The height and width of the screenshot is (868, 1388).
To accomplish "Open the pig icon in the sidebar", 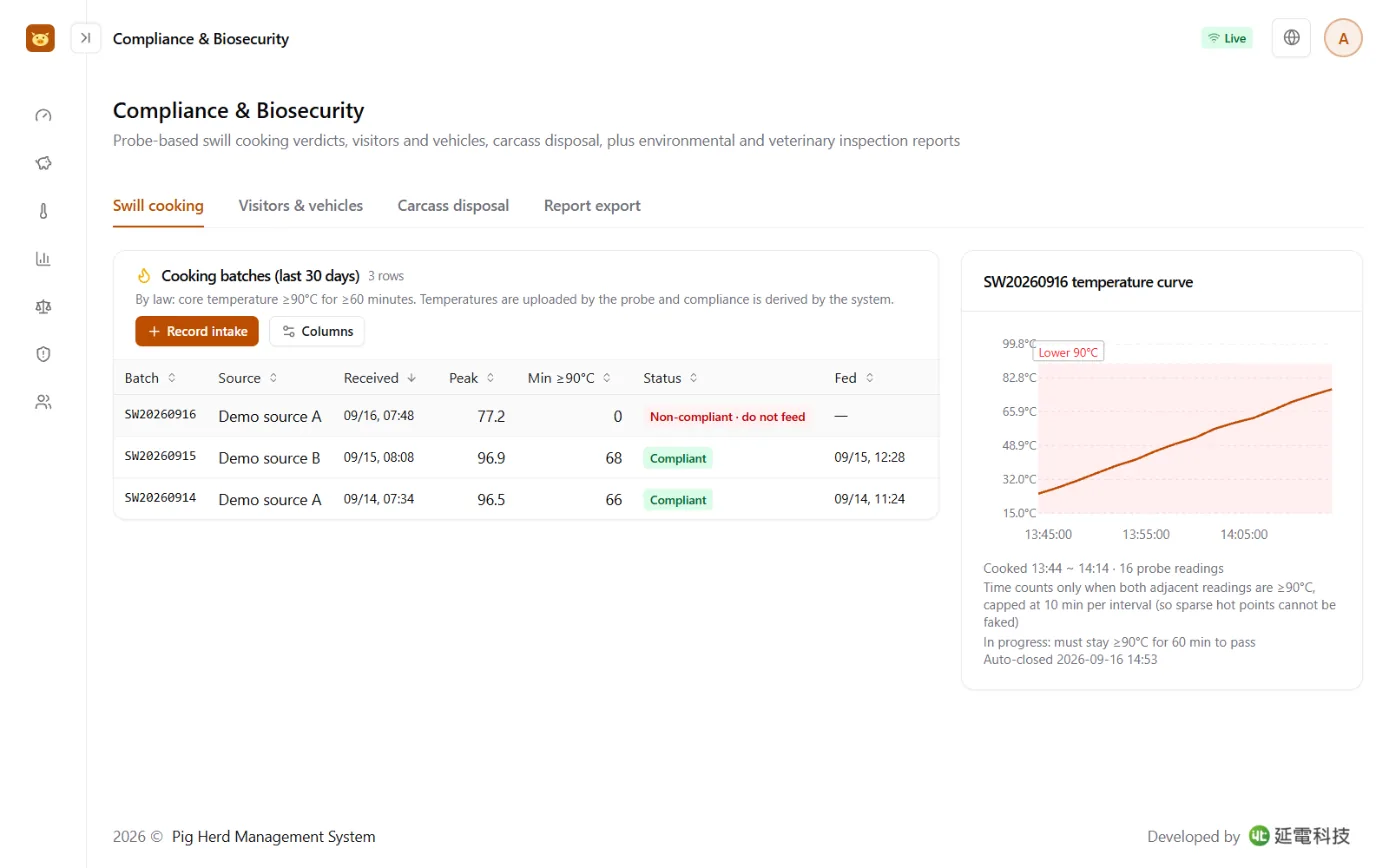I will coord(43,163).
